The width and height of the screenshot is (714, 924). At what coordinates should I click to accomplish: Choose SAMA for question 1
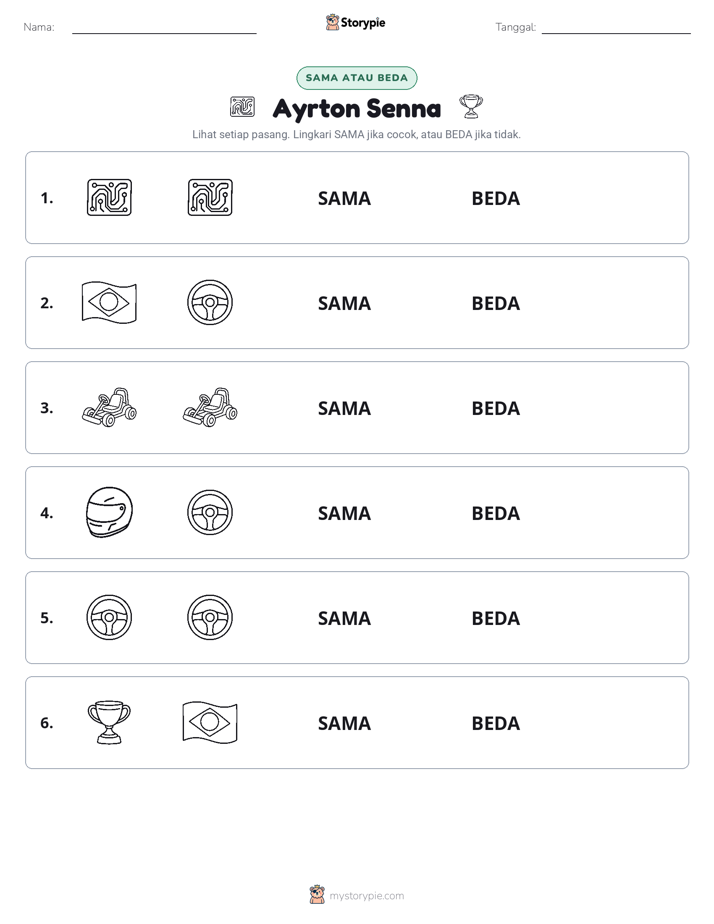[x=344, y=199]
